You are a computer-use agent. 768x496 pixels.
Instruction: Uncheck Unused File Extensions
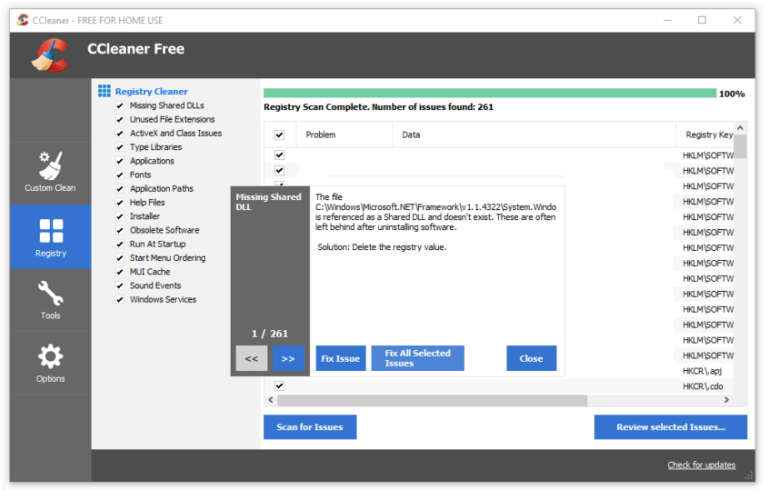[120, 119]
